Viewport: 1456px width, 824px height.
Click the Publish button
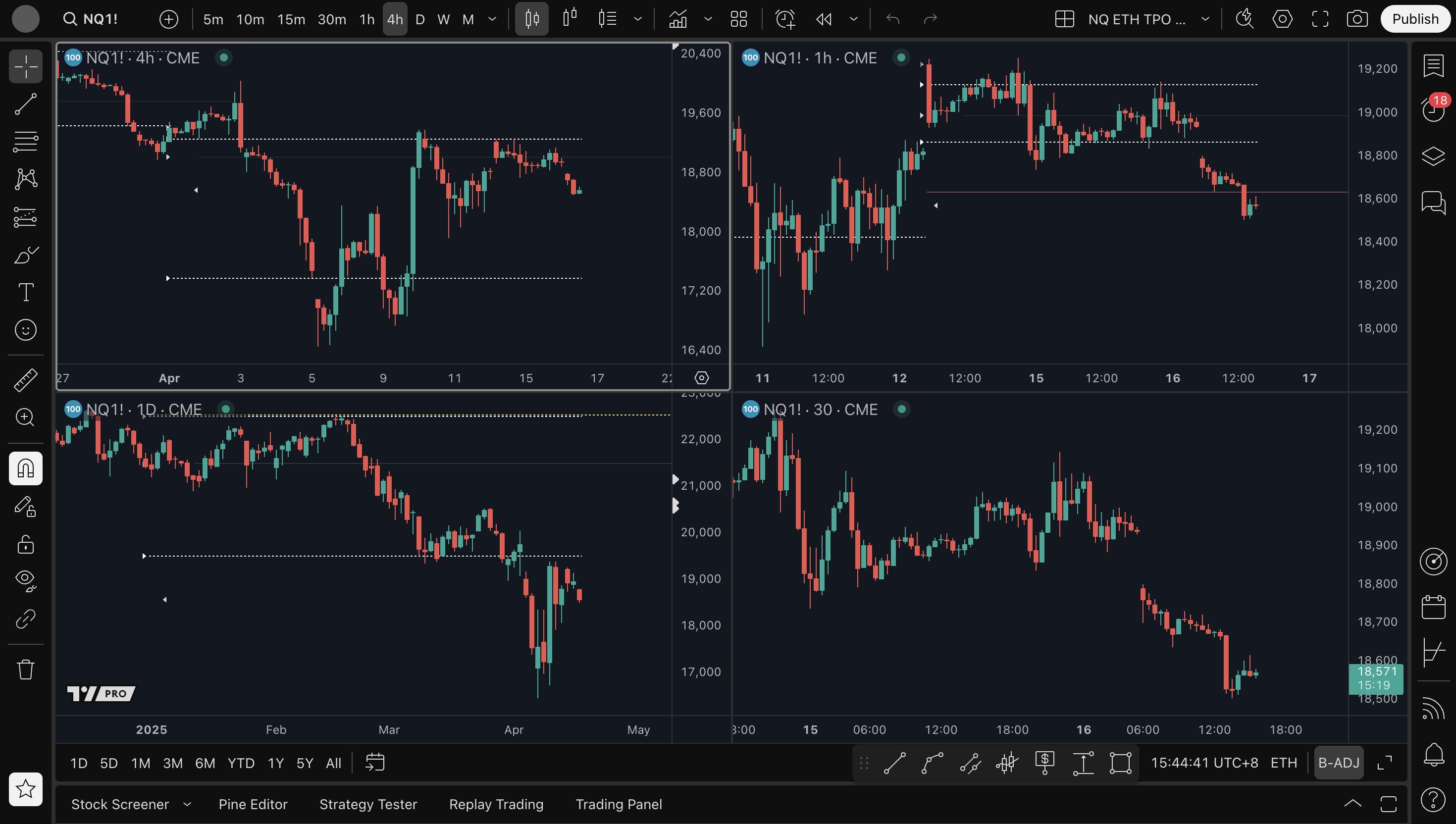[1415, 19]
